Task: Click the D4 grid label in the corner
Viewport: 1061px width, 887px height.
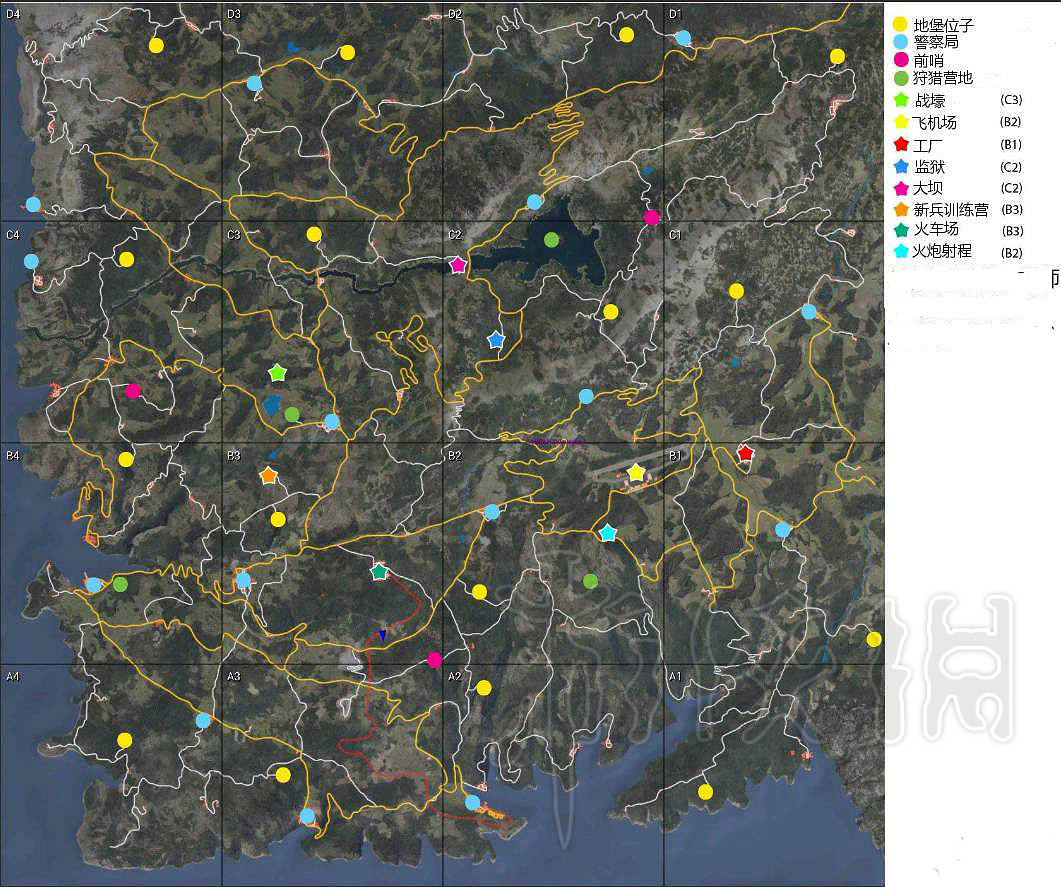Action: click(13, 14)
